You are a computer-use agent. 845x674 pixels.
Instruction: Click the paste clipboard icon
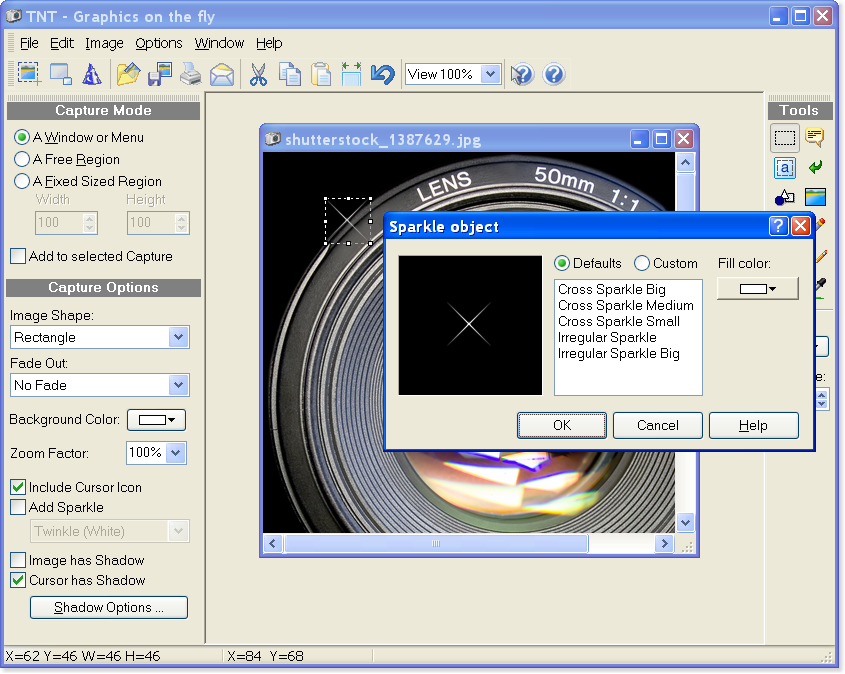click(x=321, y=74)
